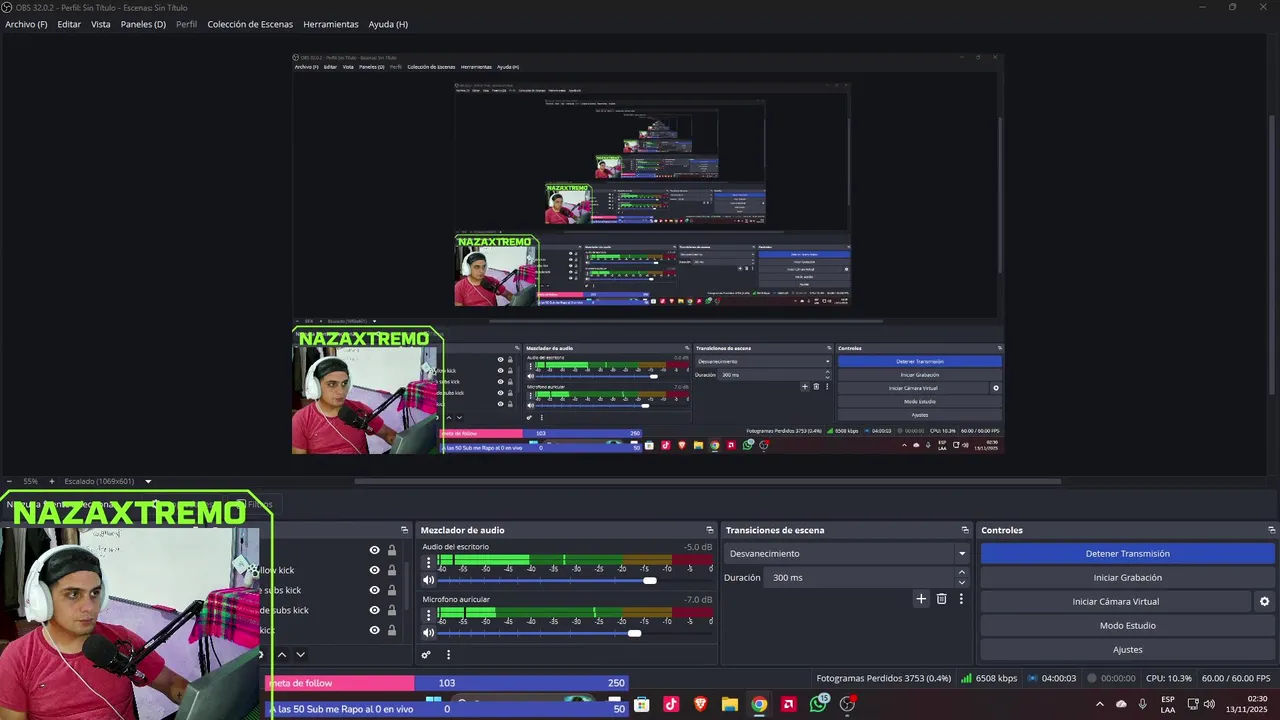
Task: Click the preview horizontal scrollbar
Action: (707, 481)
